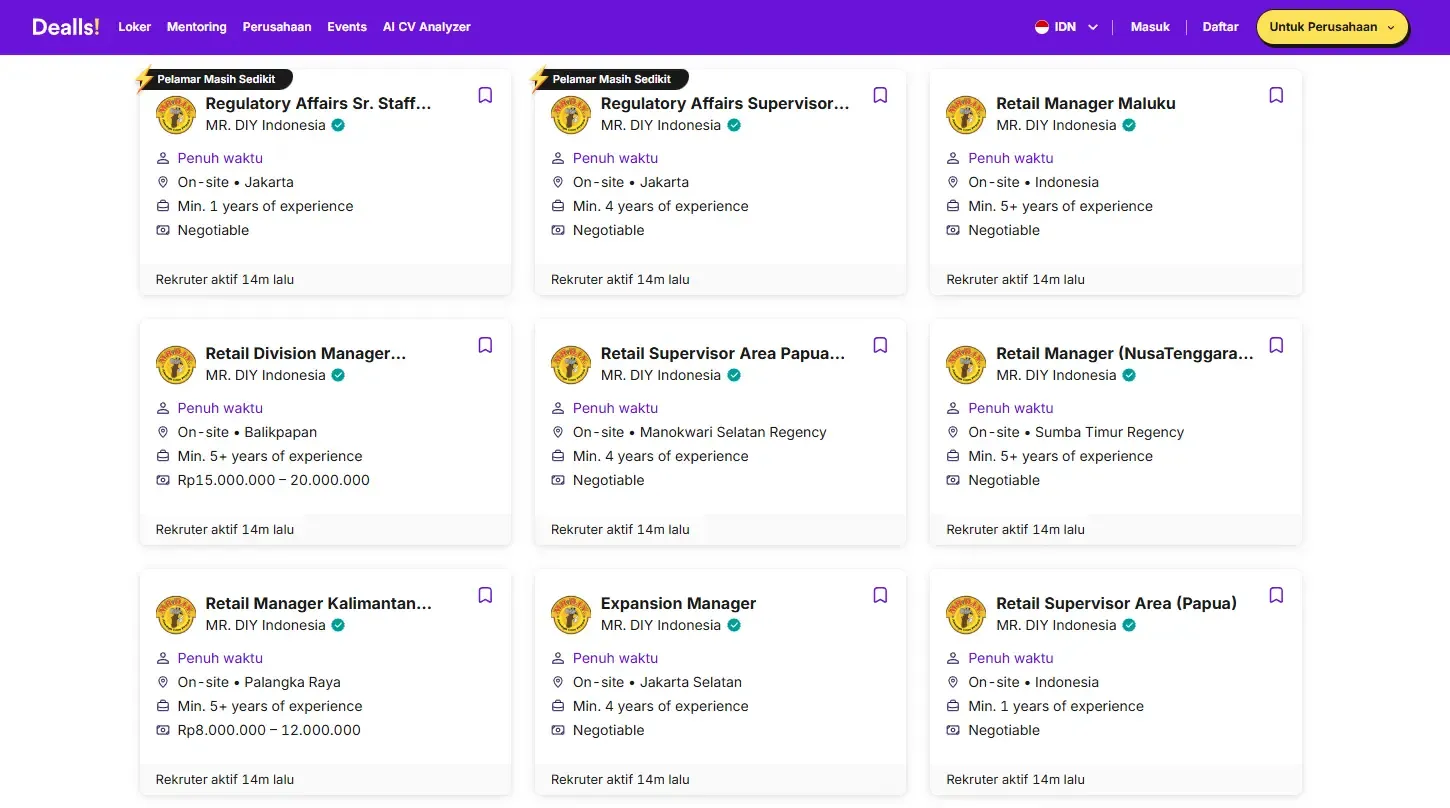Click 'On-site • Manokwari Selatan Regency' text
The width and height of the screenshot is (1450, 808).
pos(700,432)
